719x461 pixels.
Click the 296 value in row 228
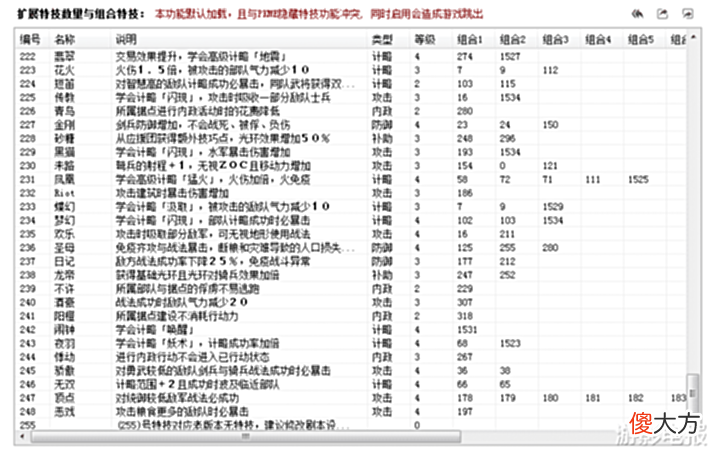[x=508, y=139]
